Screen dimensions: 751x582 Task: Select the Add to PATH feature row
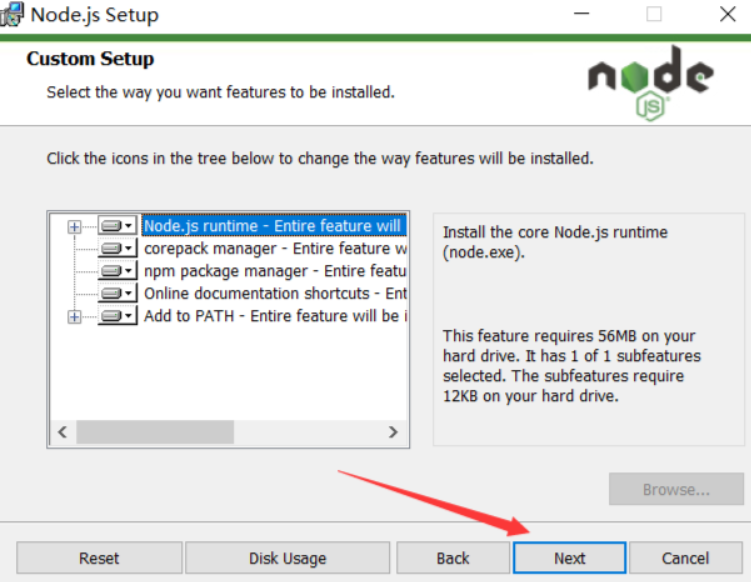point(275,316)
